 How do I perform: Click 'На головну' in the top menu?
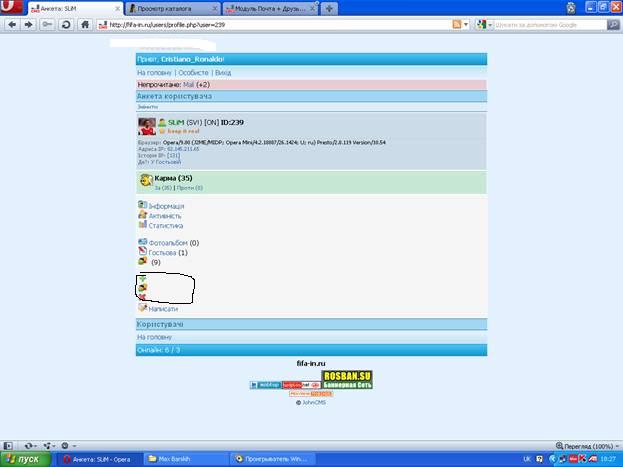coord(154,73)
